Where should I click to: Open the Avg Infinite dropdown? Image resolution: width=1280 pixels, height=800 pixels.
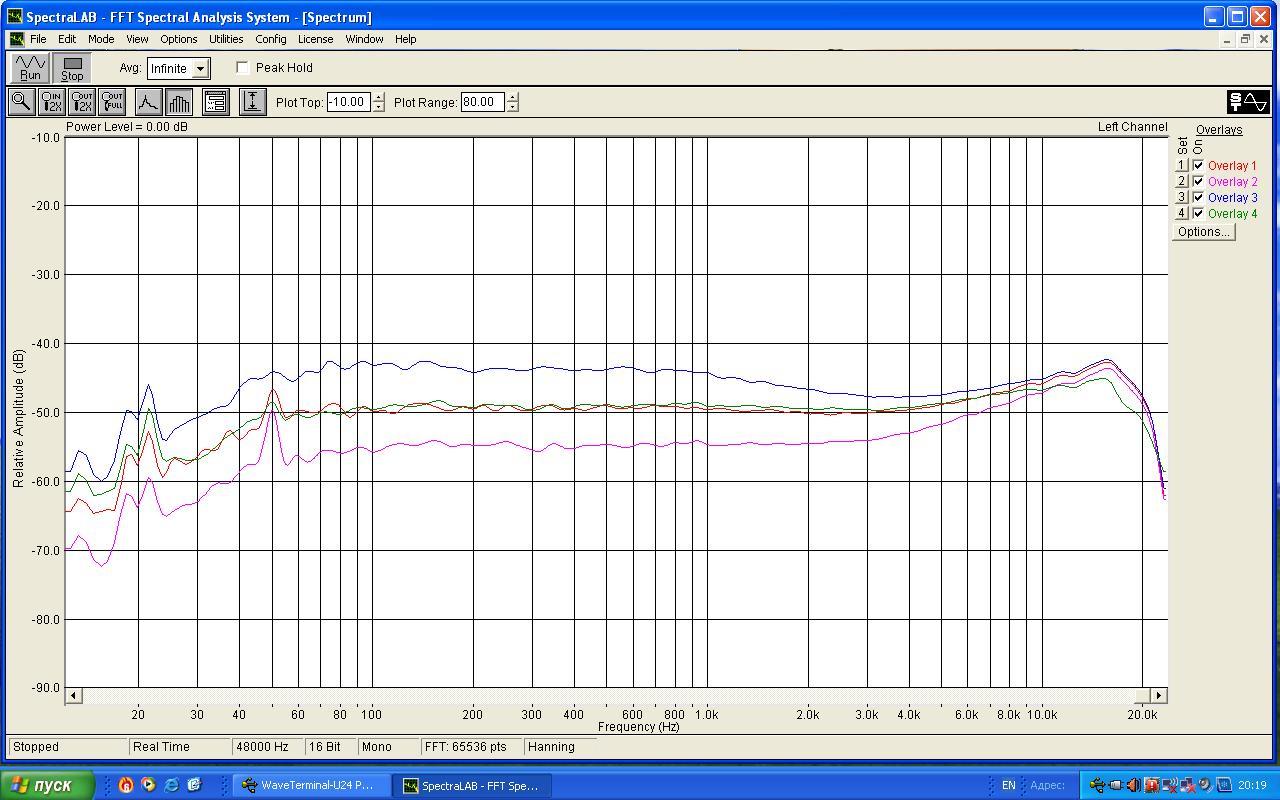(200, 69)
